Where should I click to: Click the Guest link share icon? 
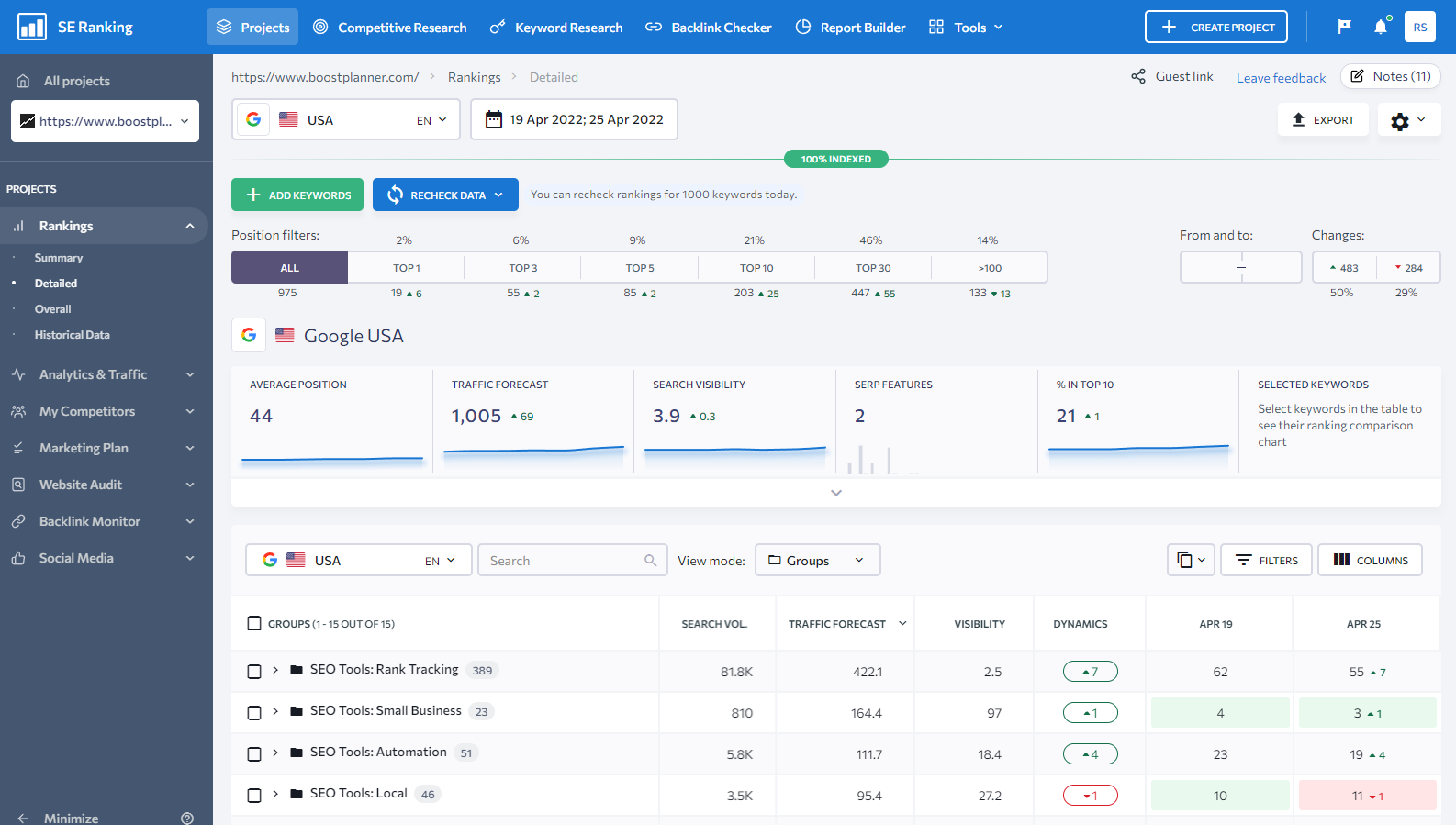coord(1138,77)
